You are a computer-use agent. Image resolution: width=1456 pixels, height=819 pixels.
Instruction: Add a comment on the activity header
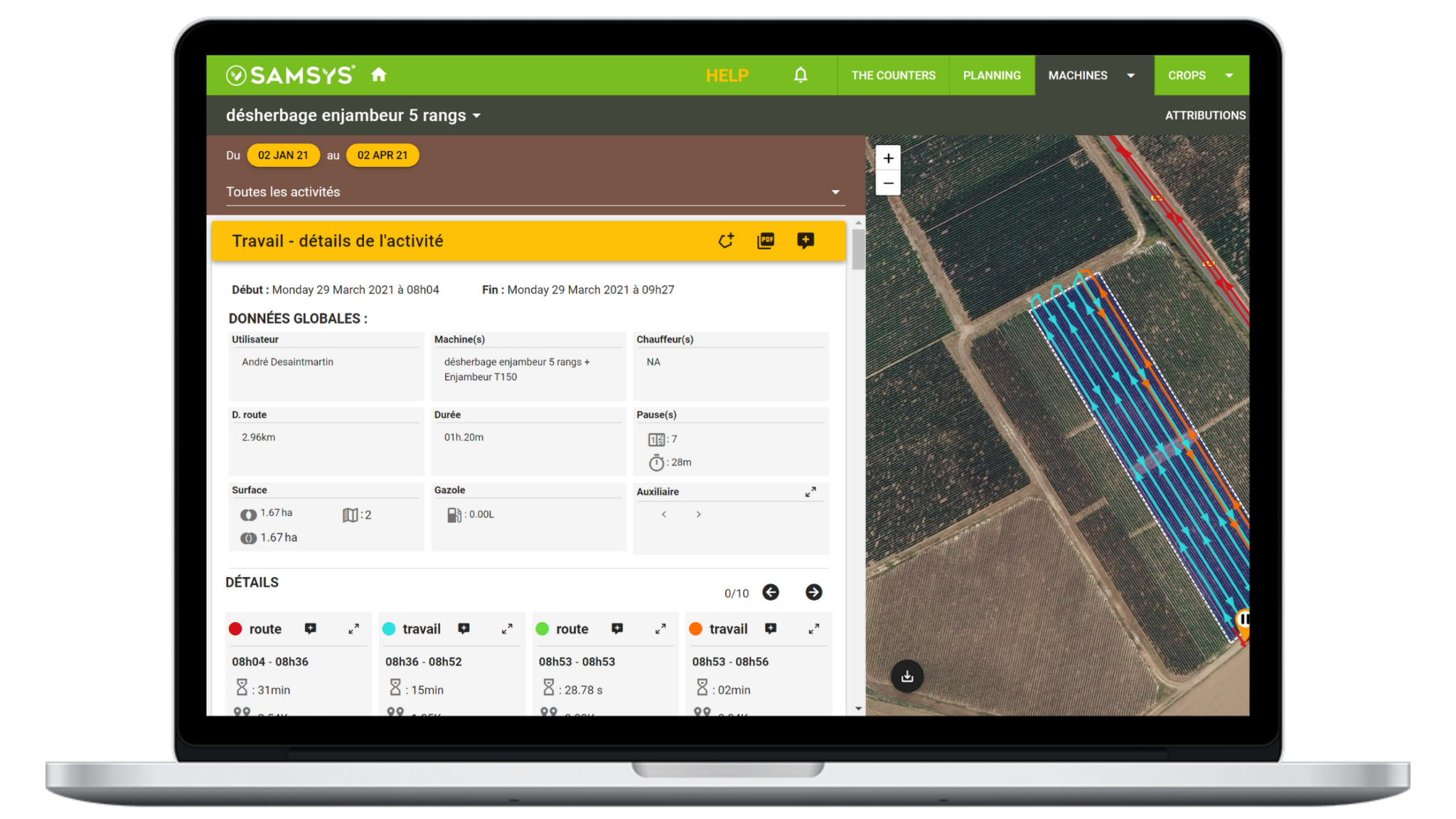[805, 241]
